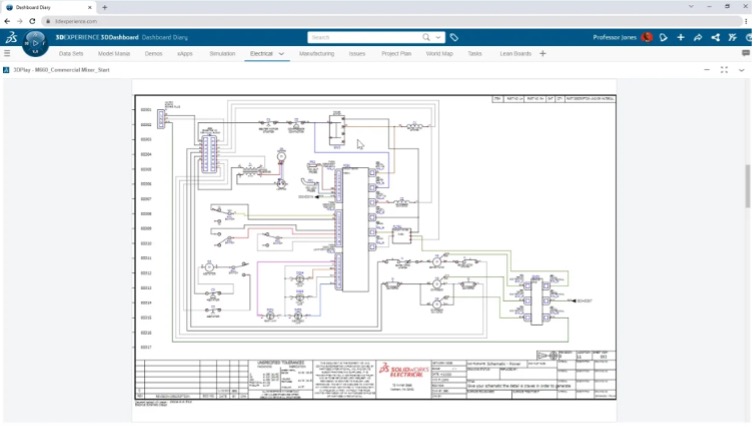Open the 3DEXPERIENCE compass
753x428 pixels.
35,43
